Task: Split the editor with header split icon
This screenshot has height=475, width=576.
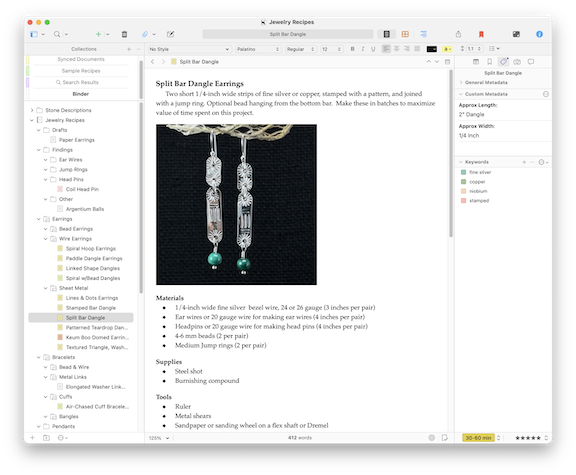Action: pos(447,62)
